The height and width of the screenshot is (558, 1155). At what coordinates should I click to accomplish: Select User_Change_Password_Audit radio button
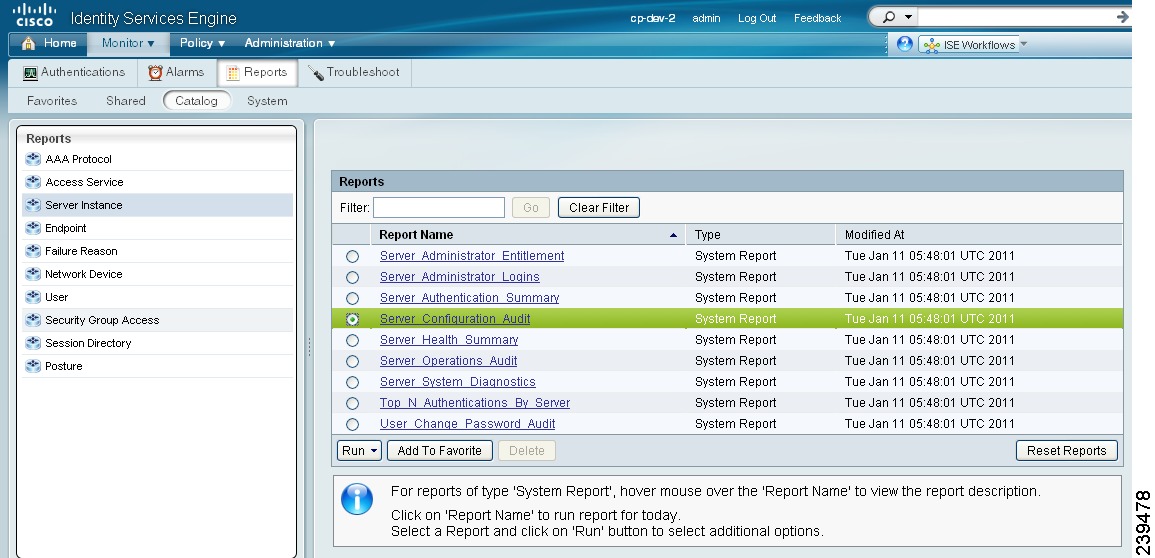click(353, 424)
